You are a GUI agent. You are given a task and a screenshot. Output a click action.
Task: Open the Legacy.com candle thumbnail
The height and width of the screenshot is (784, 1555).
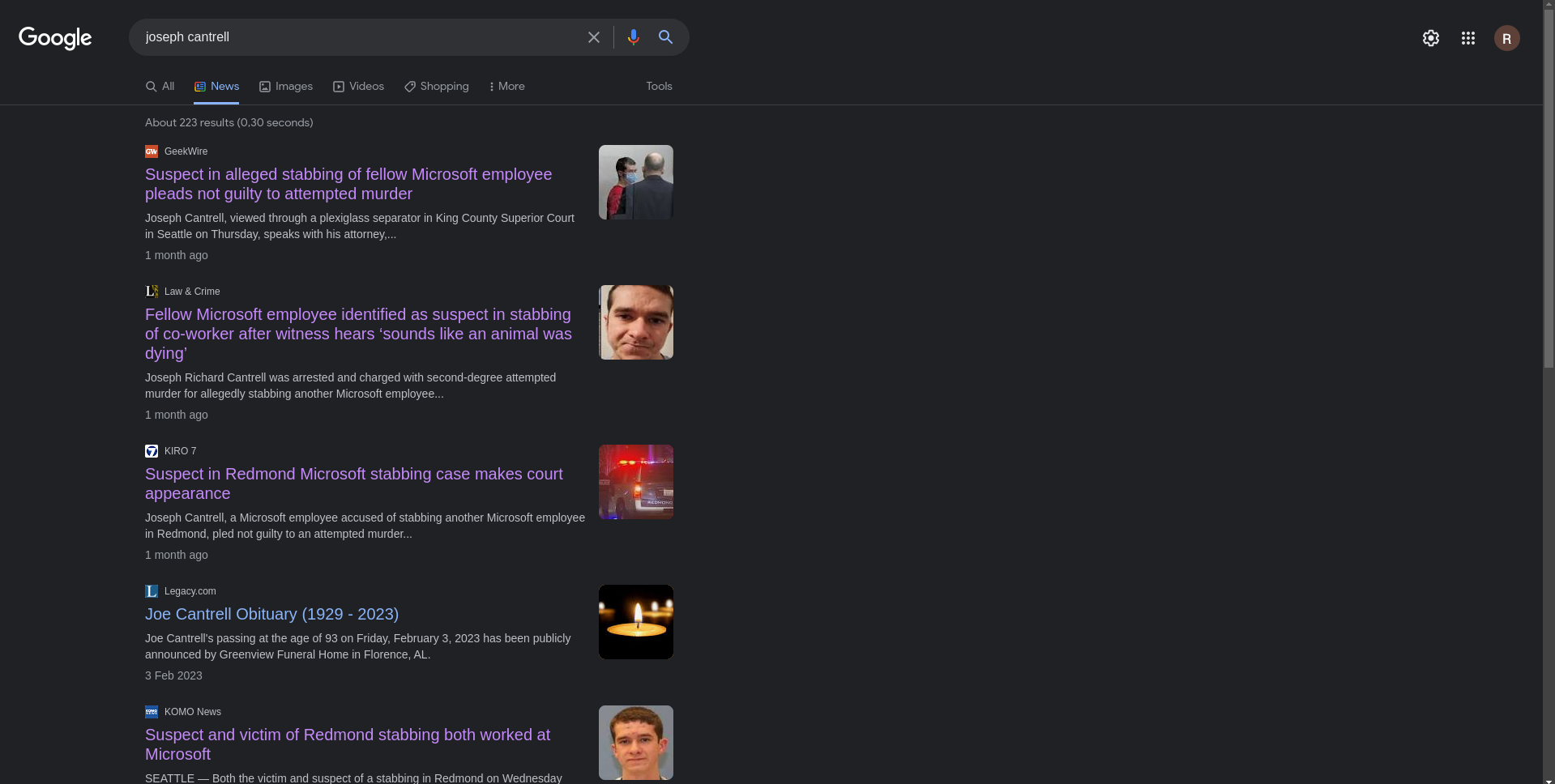click(636, 622)
